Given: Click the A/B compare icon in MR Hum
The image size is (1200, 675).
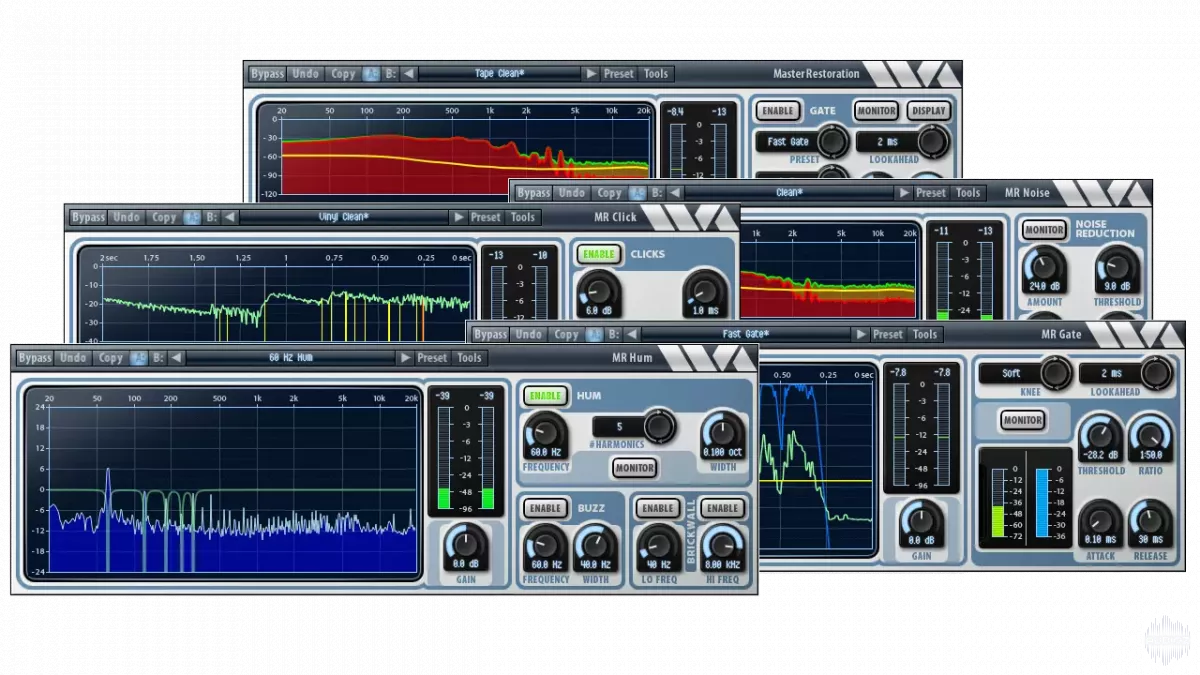Looking at the screenshot, I should (138, 358).
